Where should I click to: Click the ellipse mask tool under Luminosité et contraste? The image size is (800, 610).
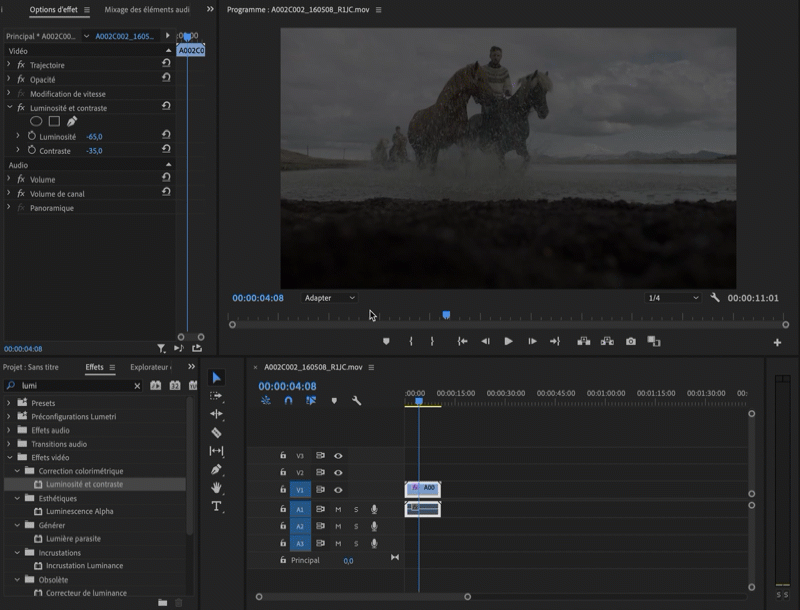(x=36, y=122)
